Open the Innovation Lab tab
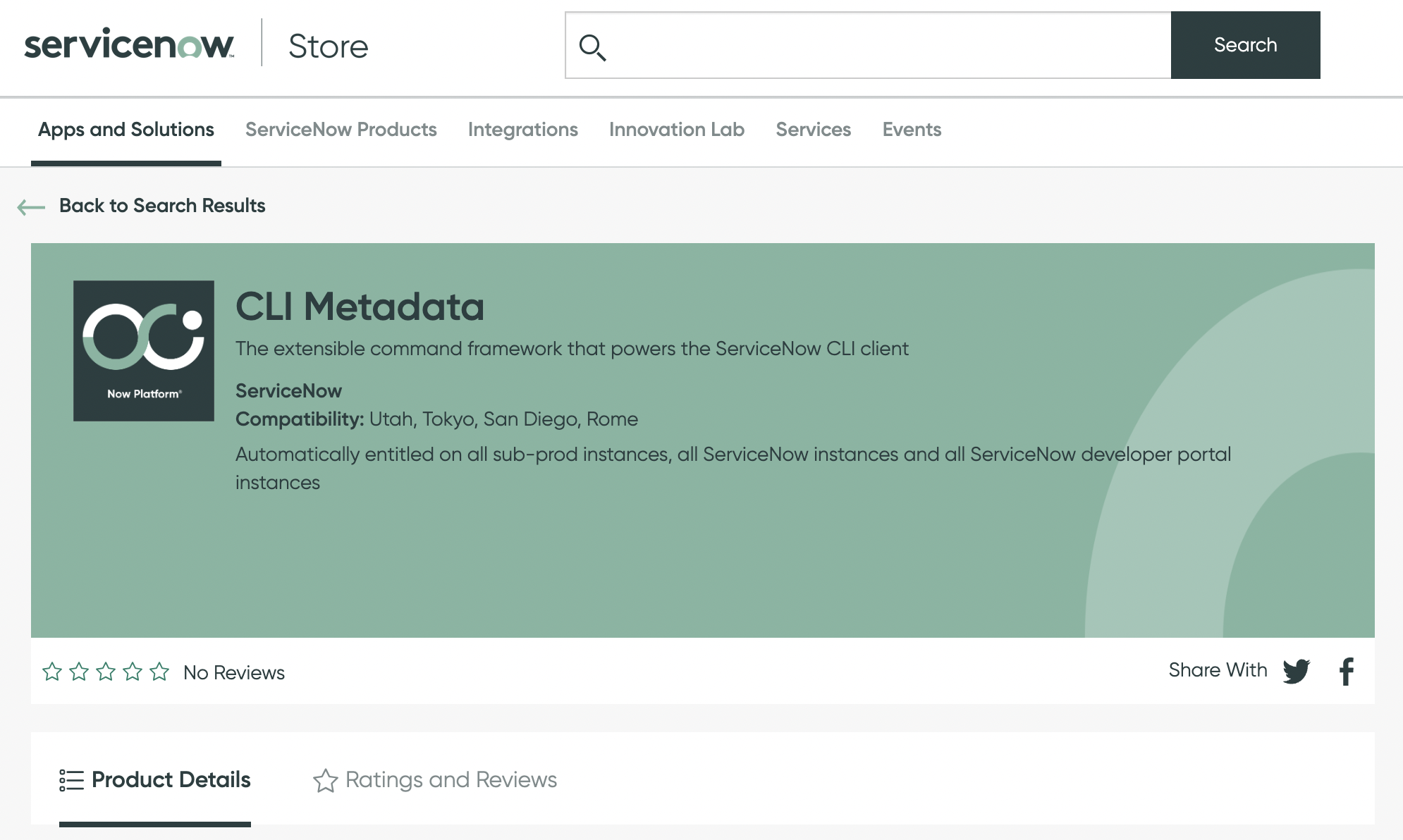This screenshot has height=840, width=1403. tap(676, 130)
